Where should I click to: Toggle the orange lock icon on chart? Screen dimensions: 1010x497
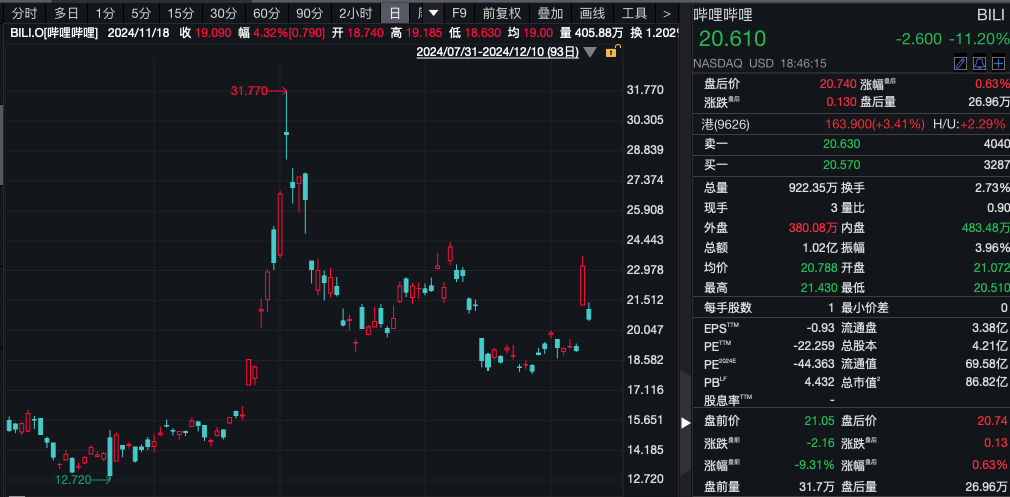pyautogui.click(x=610, y=51)
